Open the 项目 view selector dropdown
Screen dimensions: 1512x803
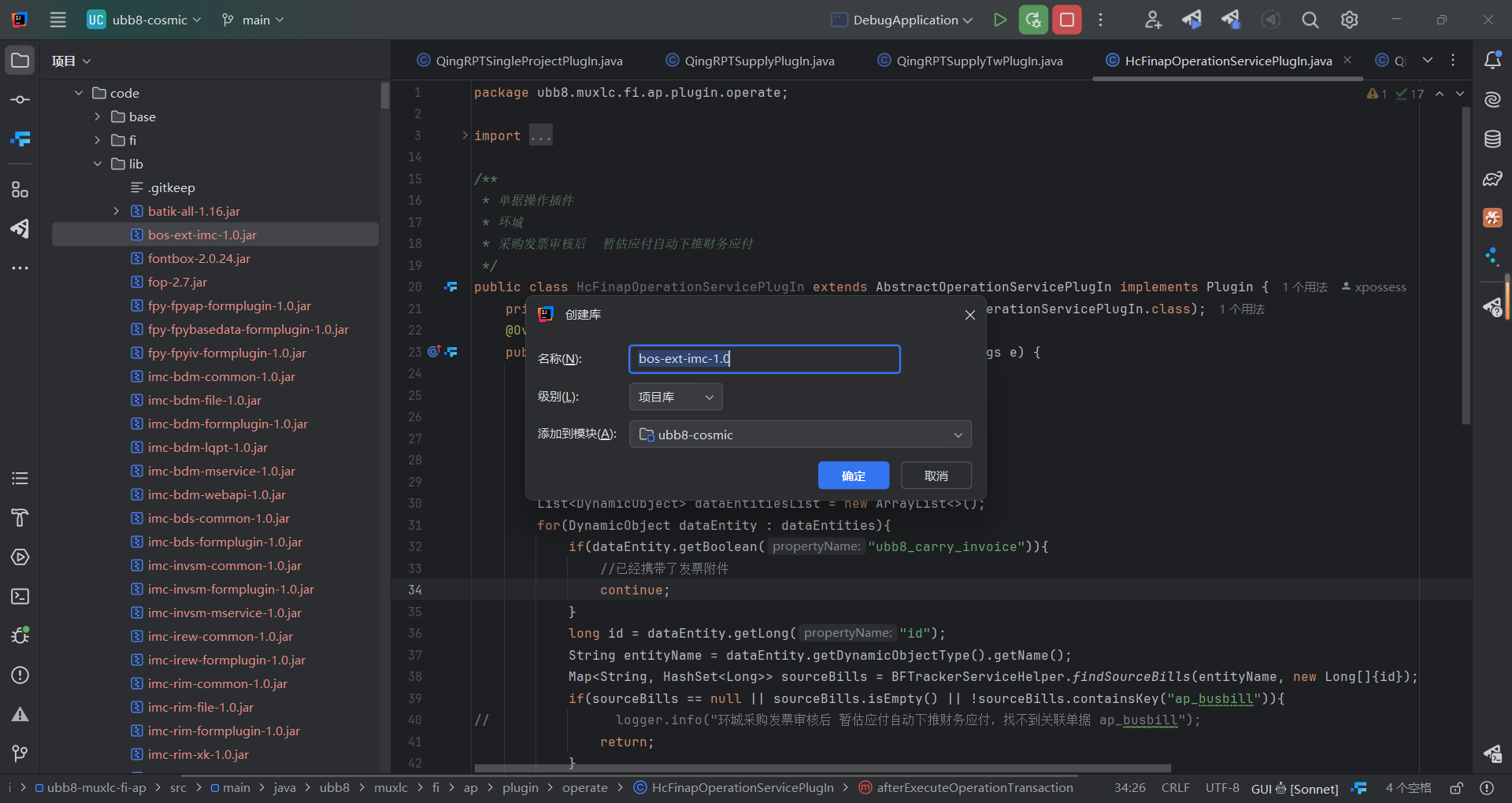coord(71,61)
